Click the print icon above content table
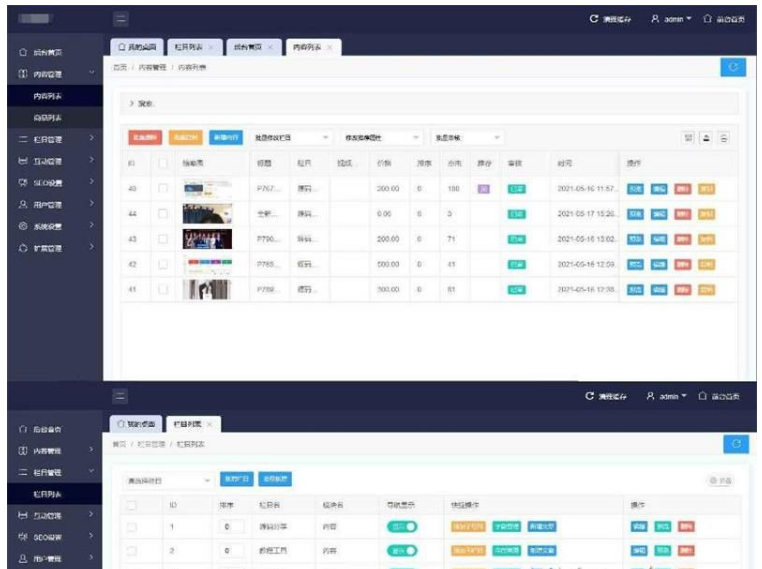The image size is (762, 569). coord(724,138)
